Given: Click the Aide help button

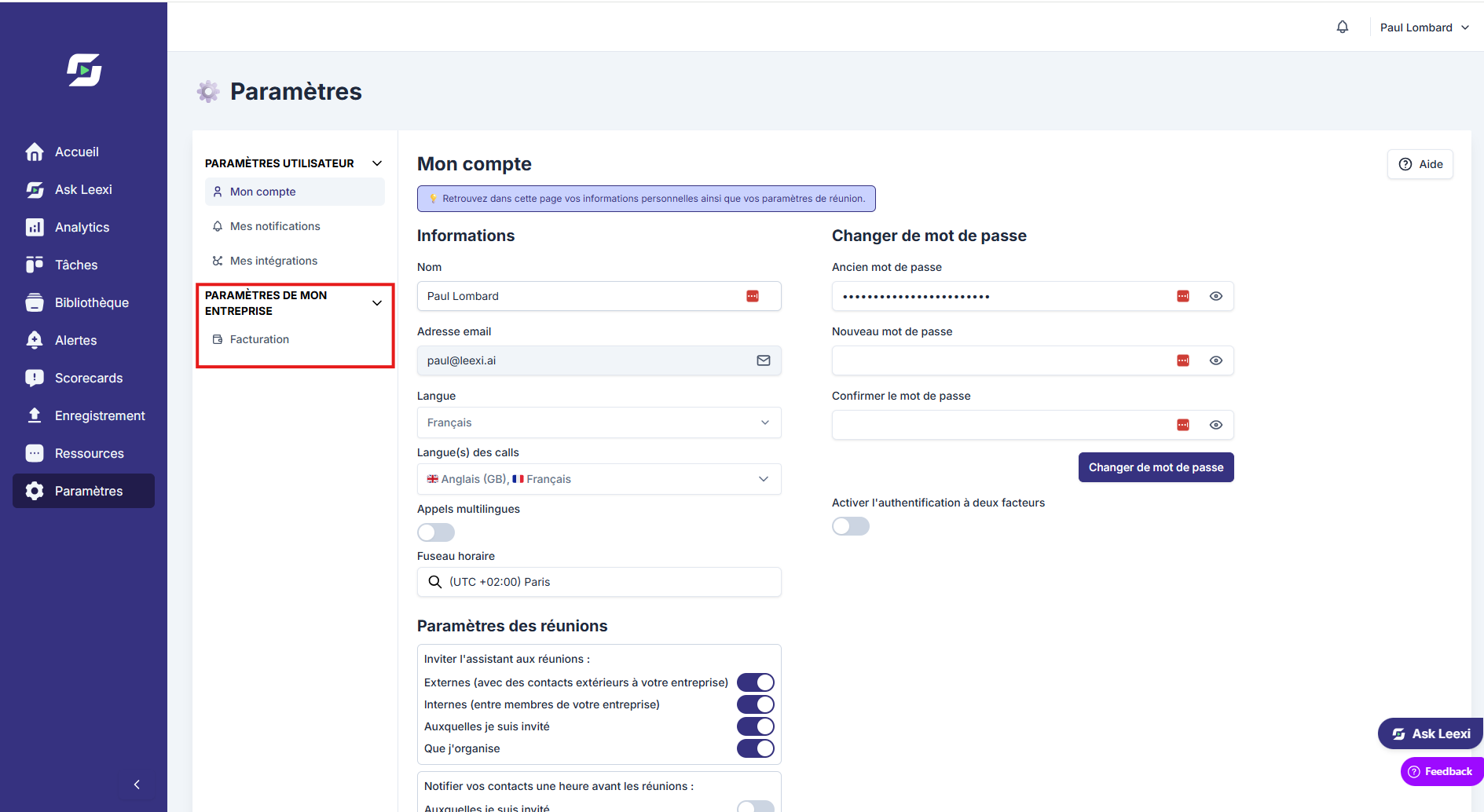Looking at the screenshot, I should pyautogui.click(x=1420, y=164).
